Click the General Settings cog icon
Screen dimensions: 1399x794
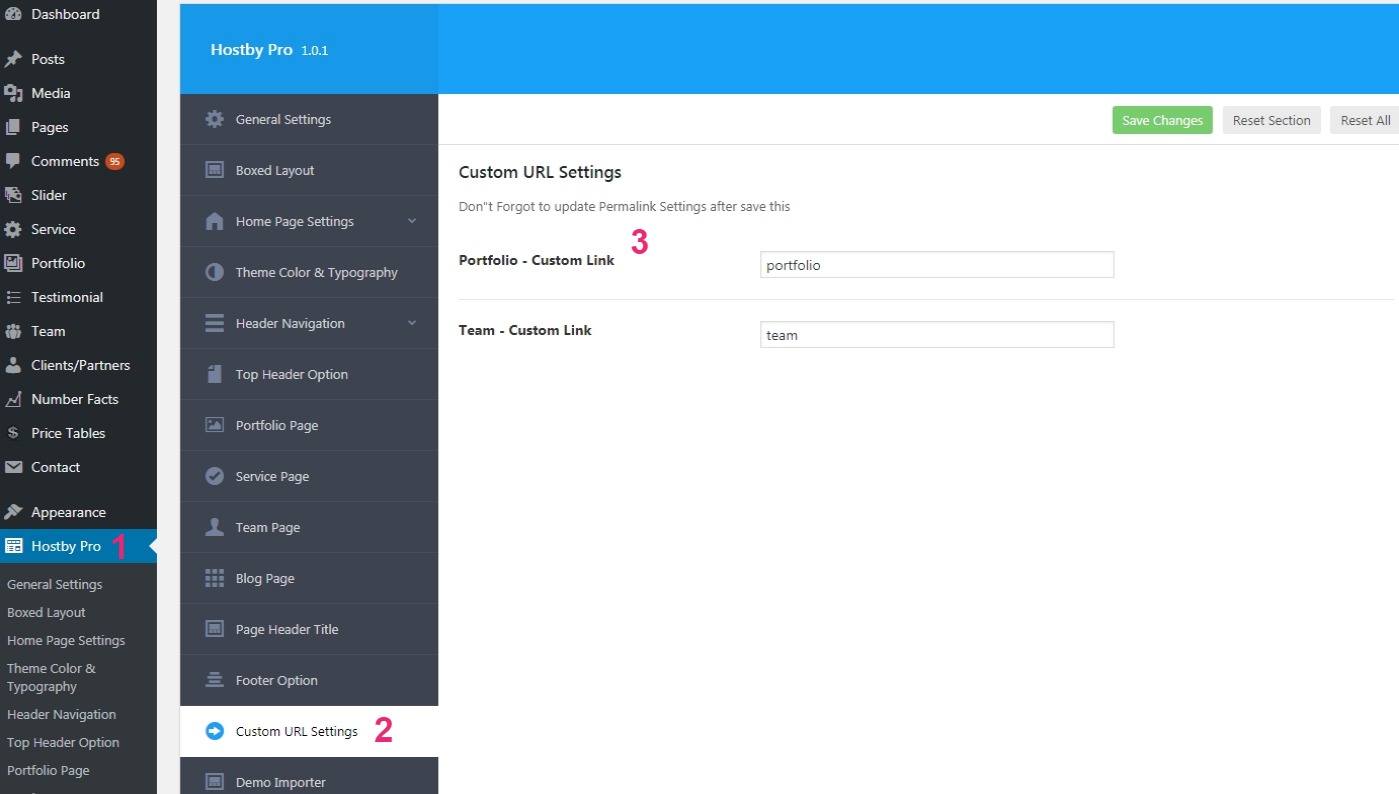tap(214, 119)
